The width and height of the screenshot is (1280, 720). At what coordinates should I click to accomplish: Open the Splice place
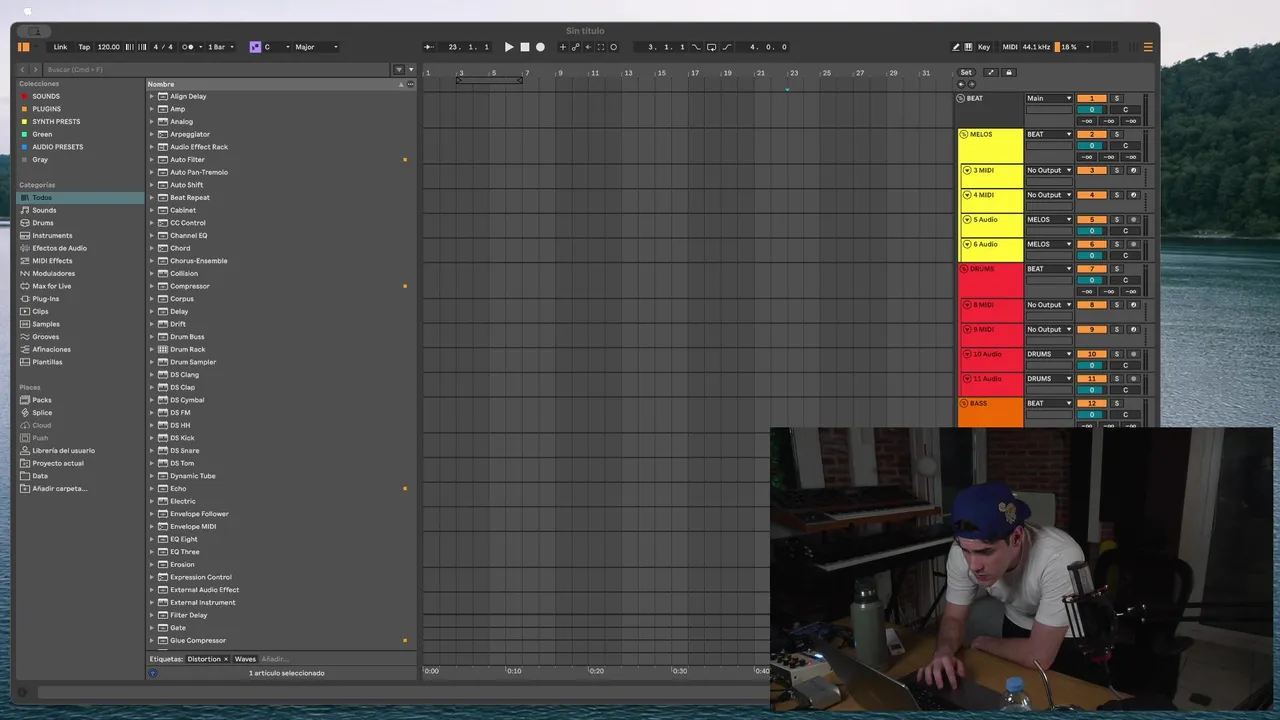(42, 412)
